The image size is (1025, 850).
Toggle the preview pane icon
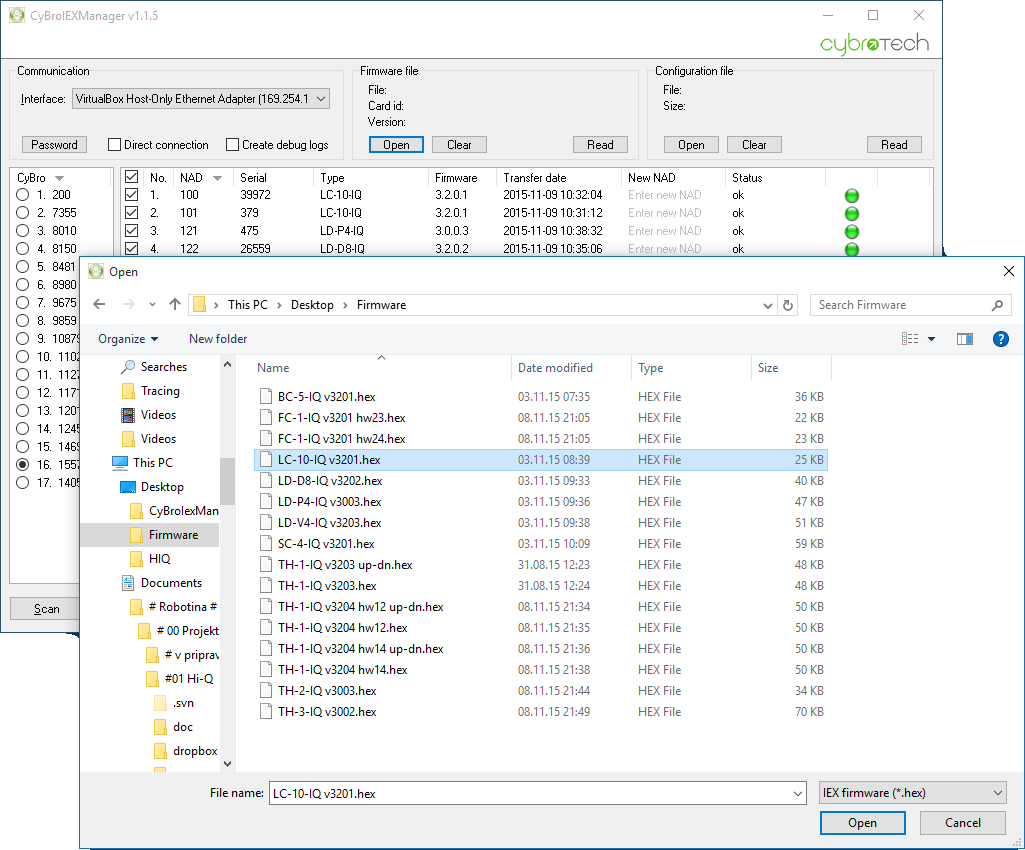point(964,339)
